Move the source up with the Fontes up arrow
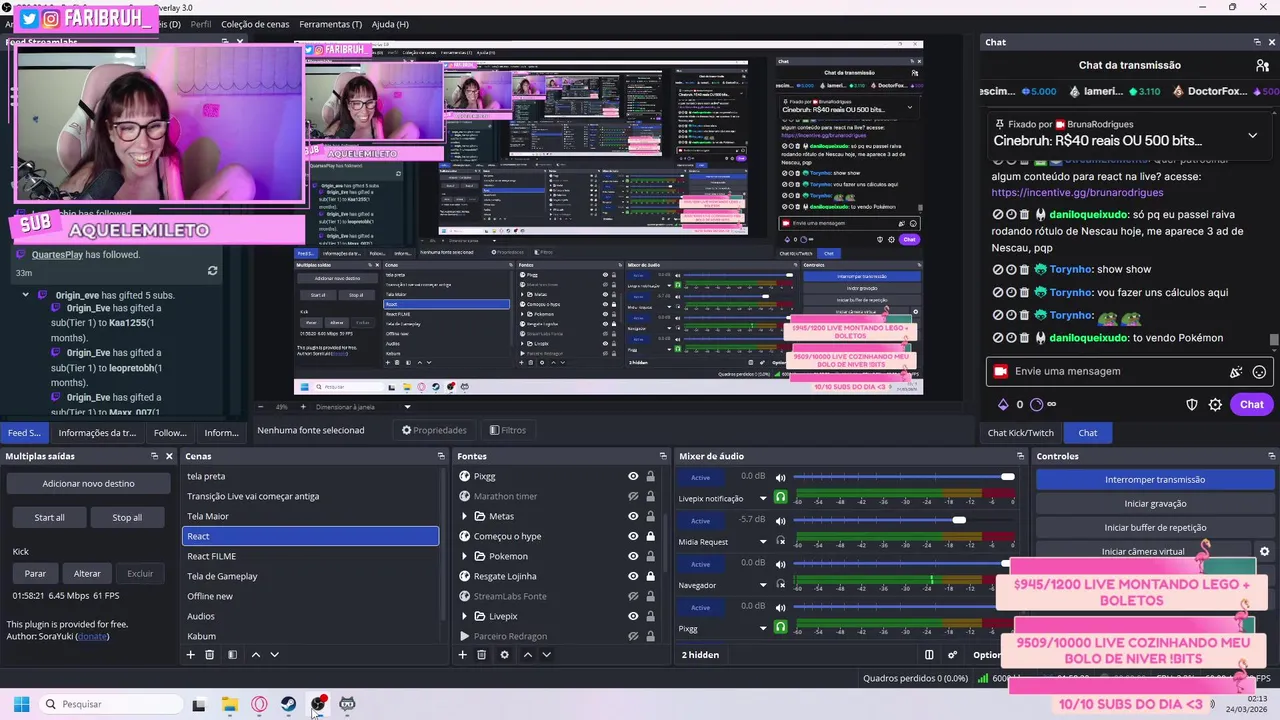The image size is (1280, 720). point(528,655)
